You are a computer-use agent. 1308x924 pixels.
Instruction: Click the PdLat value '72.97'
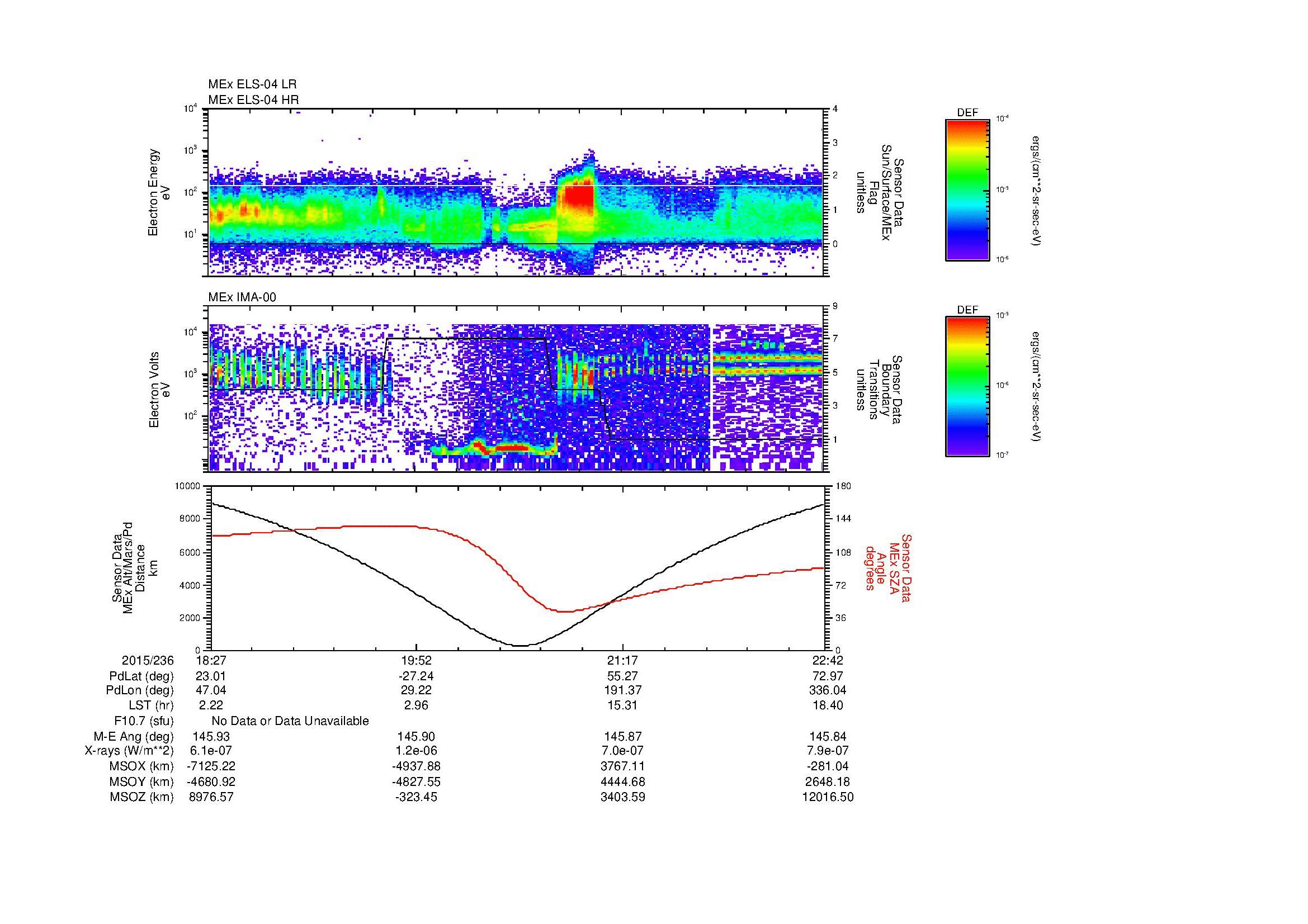click(828, 676)
